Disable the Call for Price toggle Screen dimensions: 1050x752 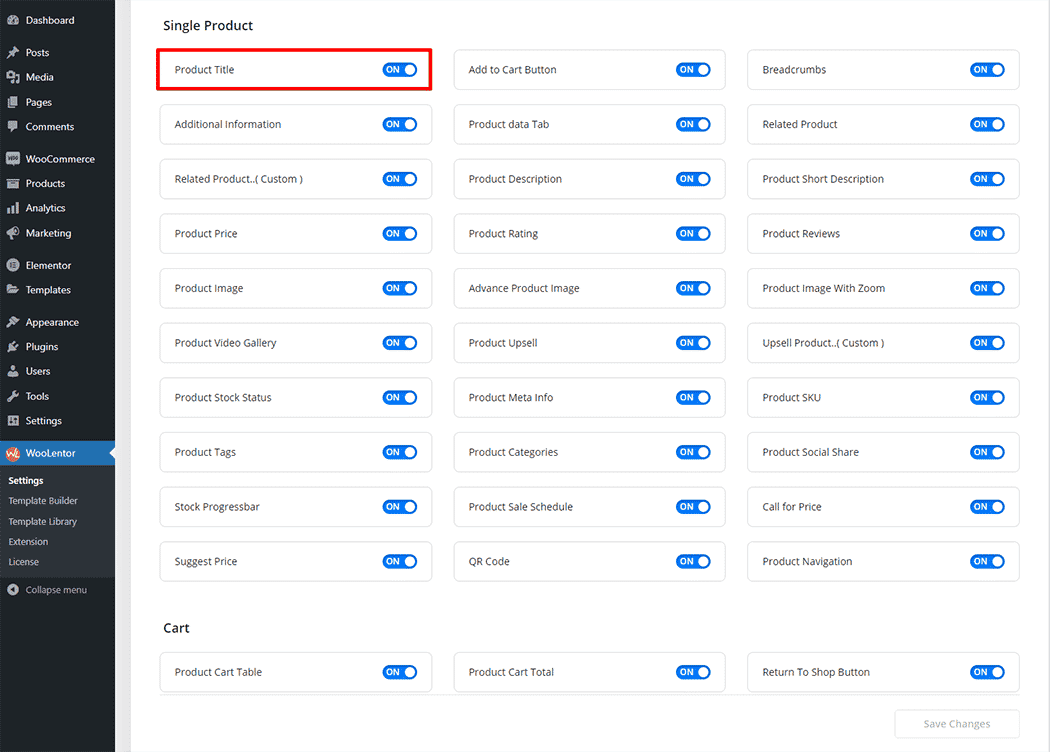987,507
